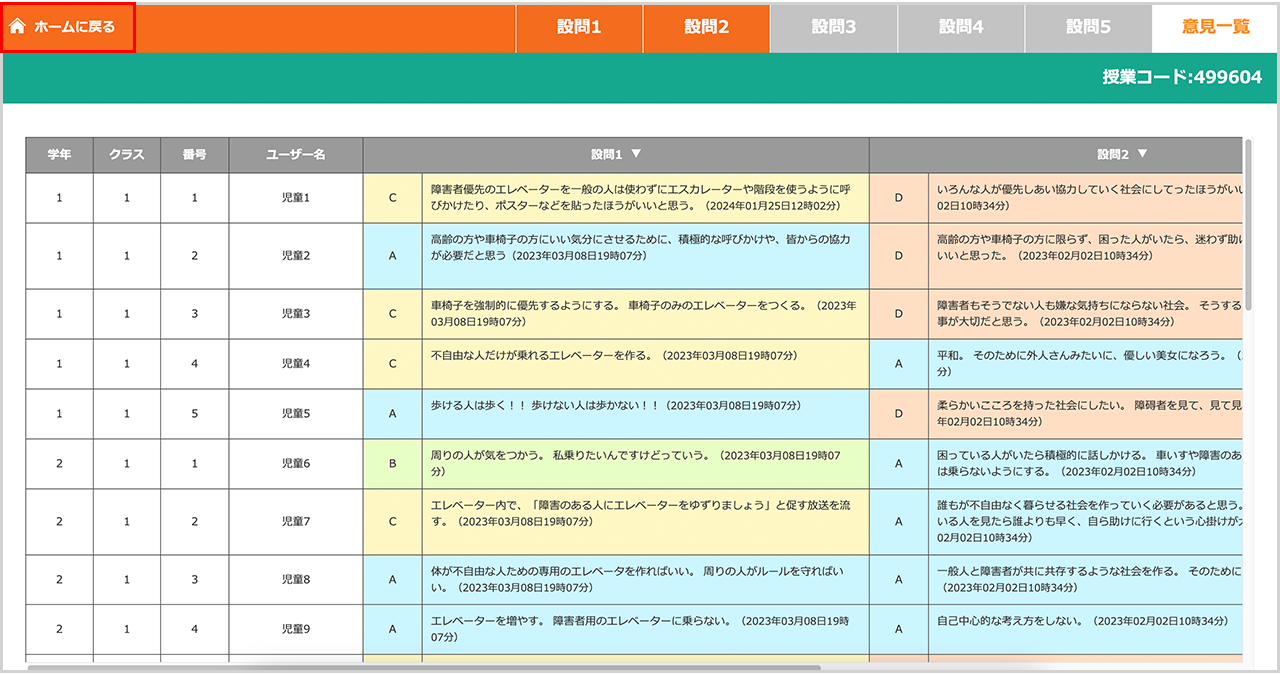The image size is (1280, 675).
Task: Select the 設問3 tab
Action: tap(833, 27)
